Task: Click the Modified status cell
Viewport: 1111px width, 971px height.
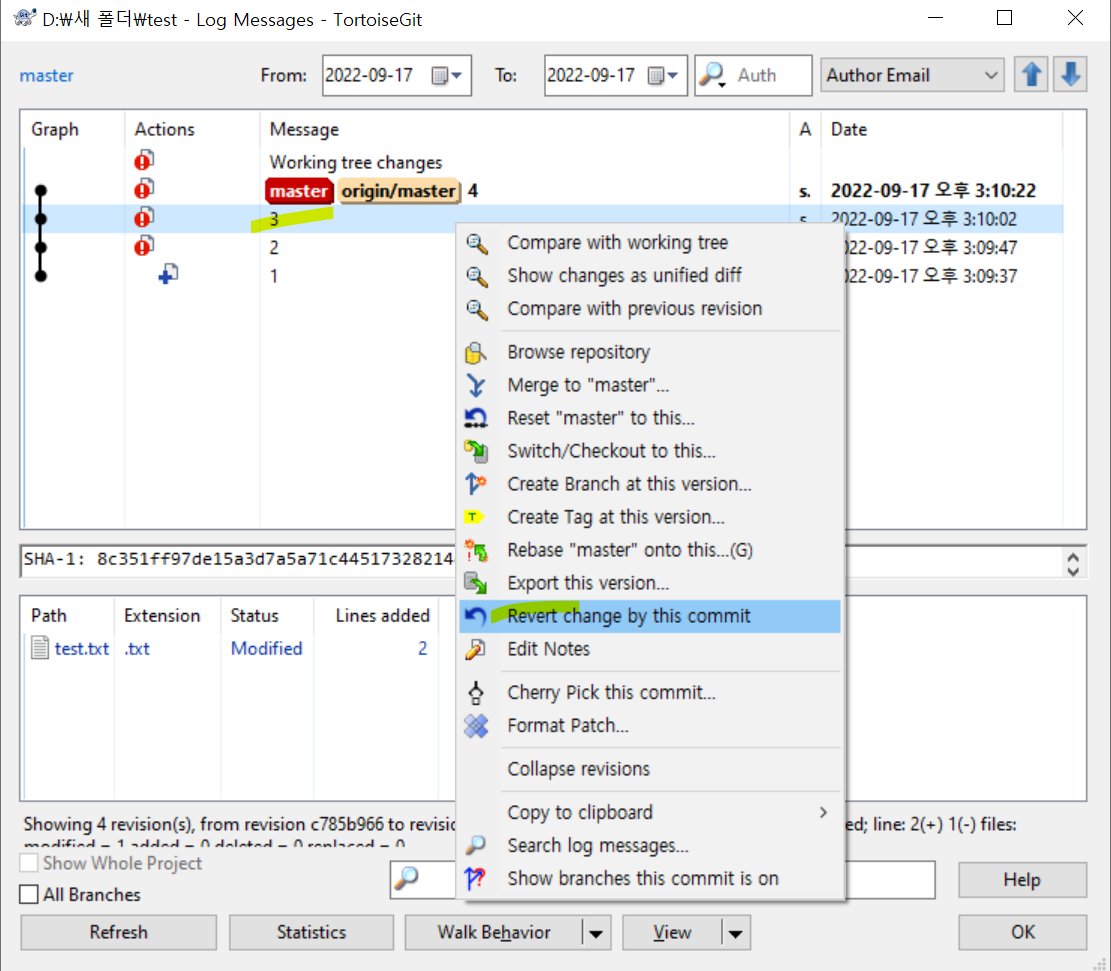Action: pyautogui.click(x=266, y=649)
